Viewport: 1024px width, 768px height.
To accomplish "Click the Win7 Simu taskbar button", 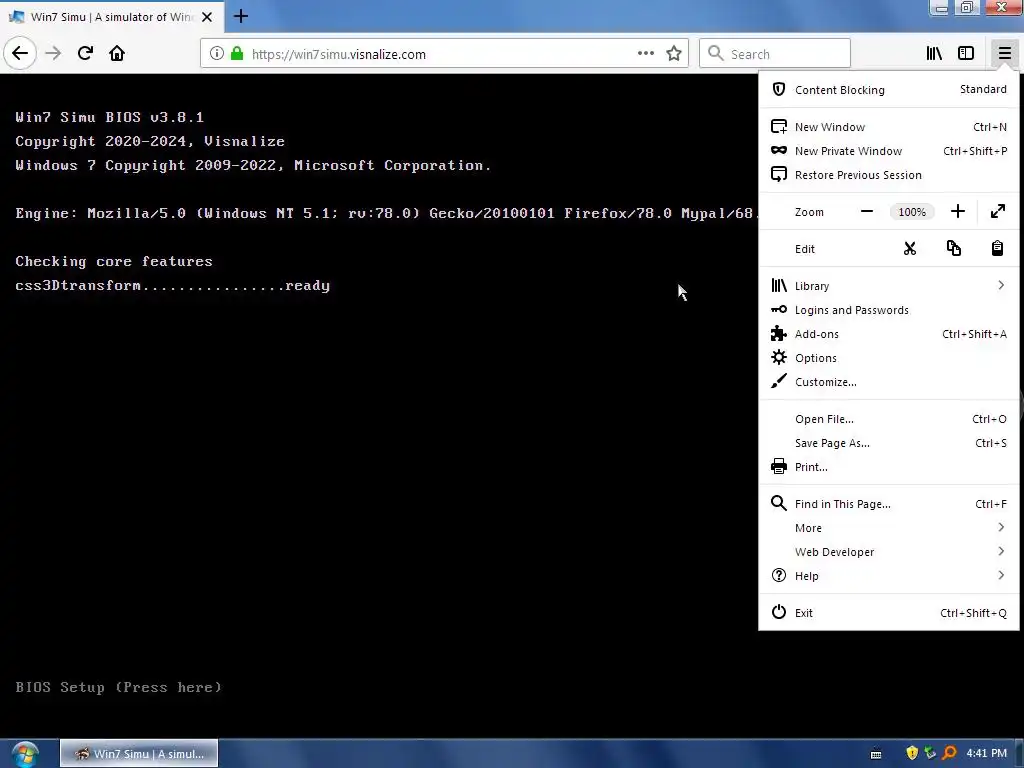I will [139, 754].
